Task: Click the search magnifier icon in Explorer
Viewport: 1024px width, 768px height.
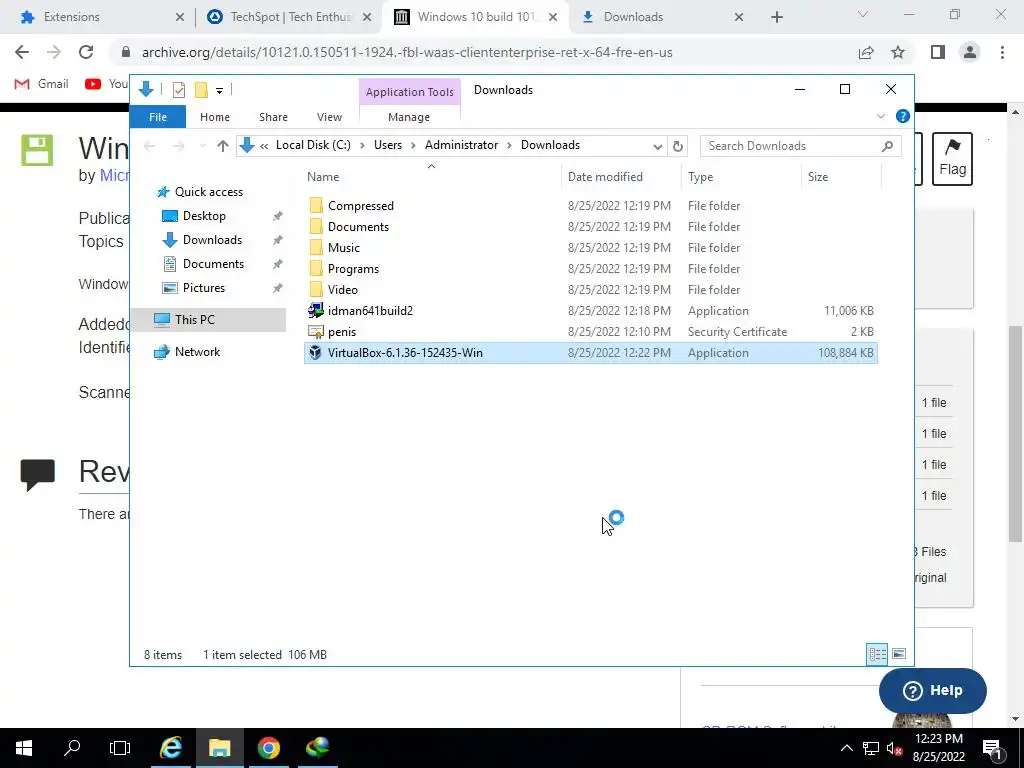Action: [x=887, y=146]
